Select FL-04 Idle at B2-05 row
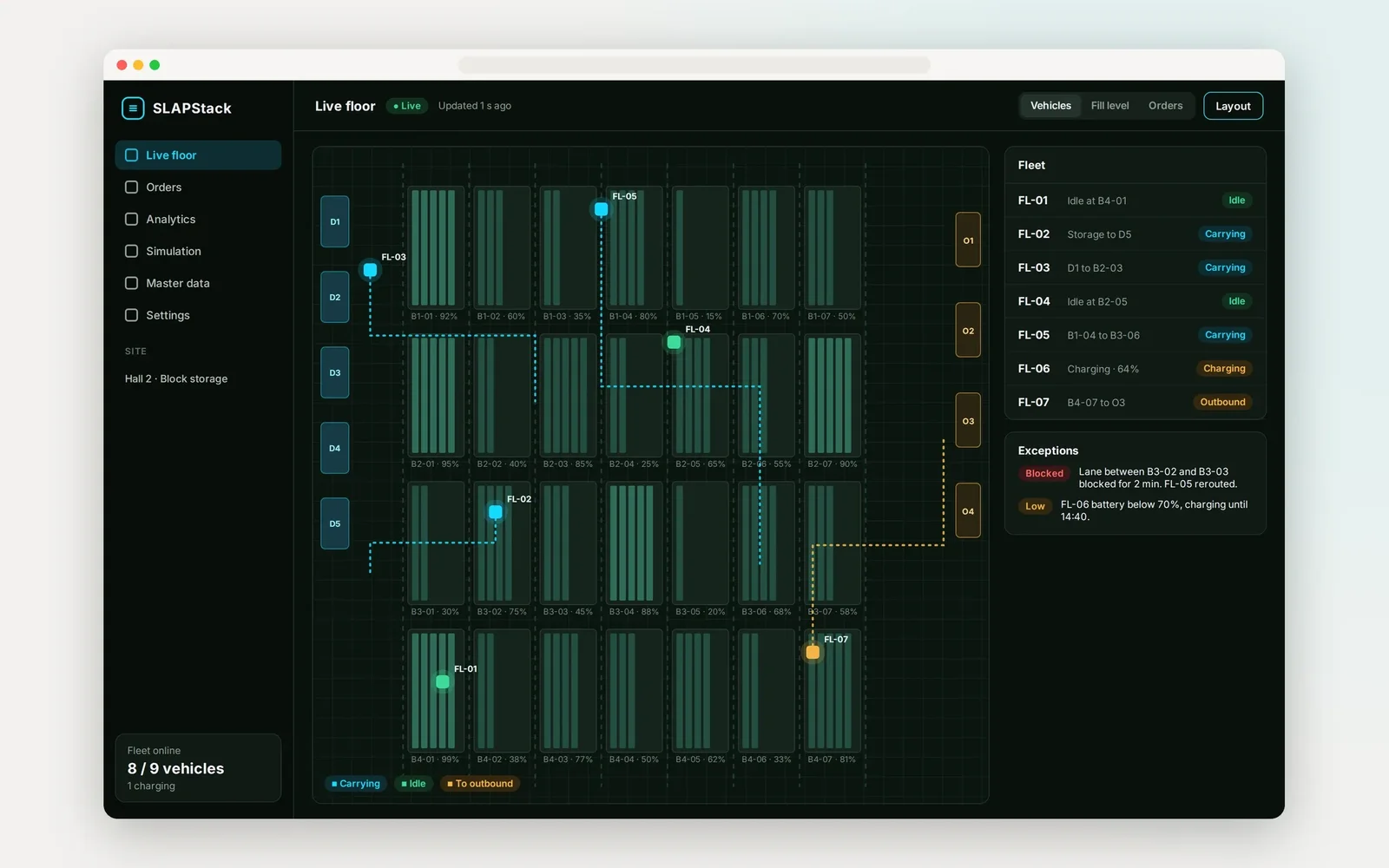 pos(1135,302)
